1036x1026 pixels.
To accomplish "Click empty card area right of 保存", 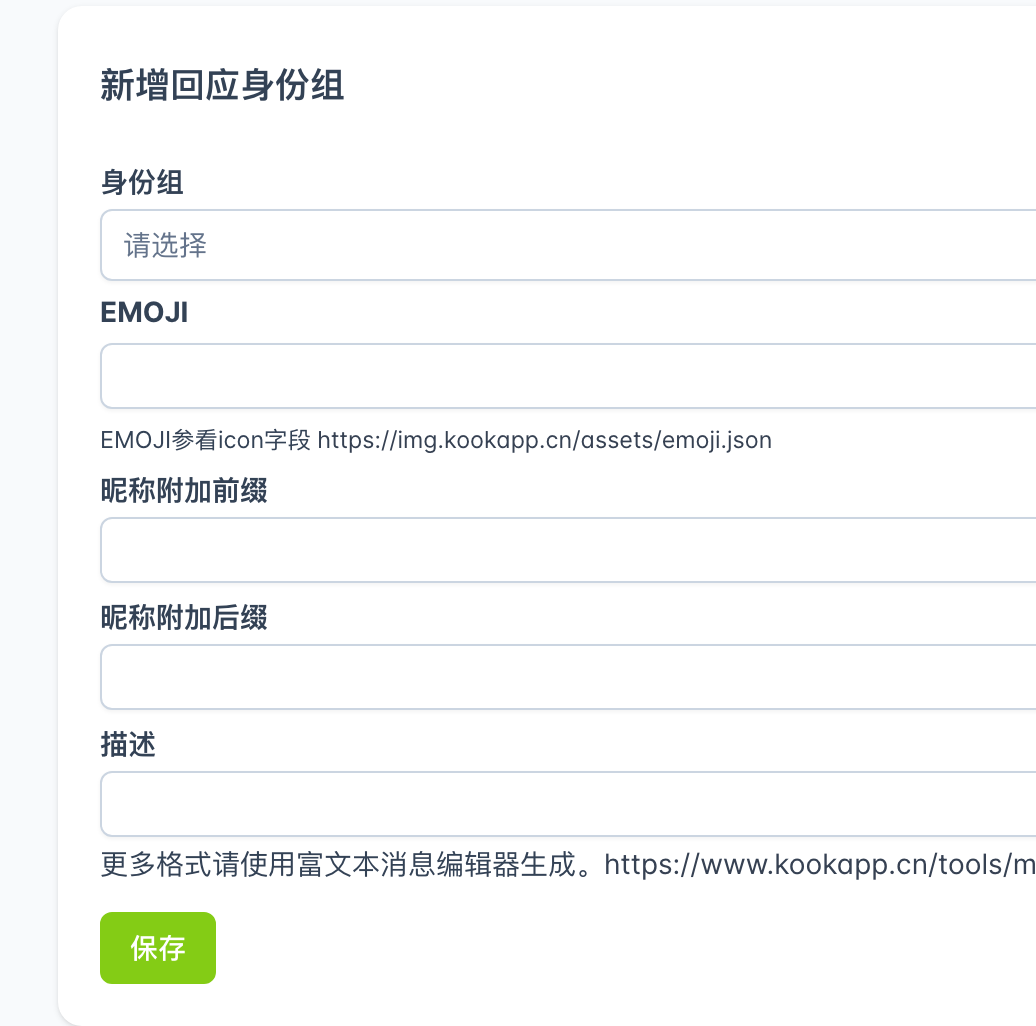I will [x=600, y=947].
